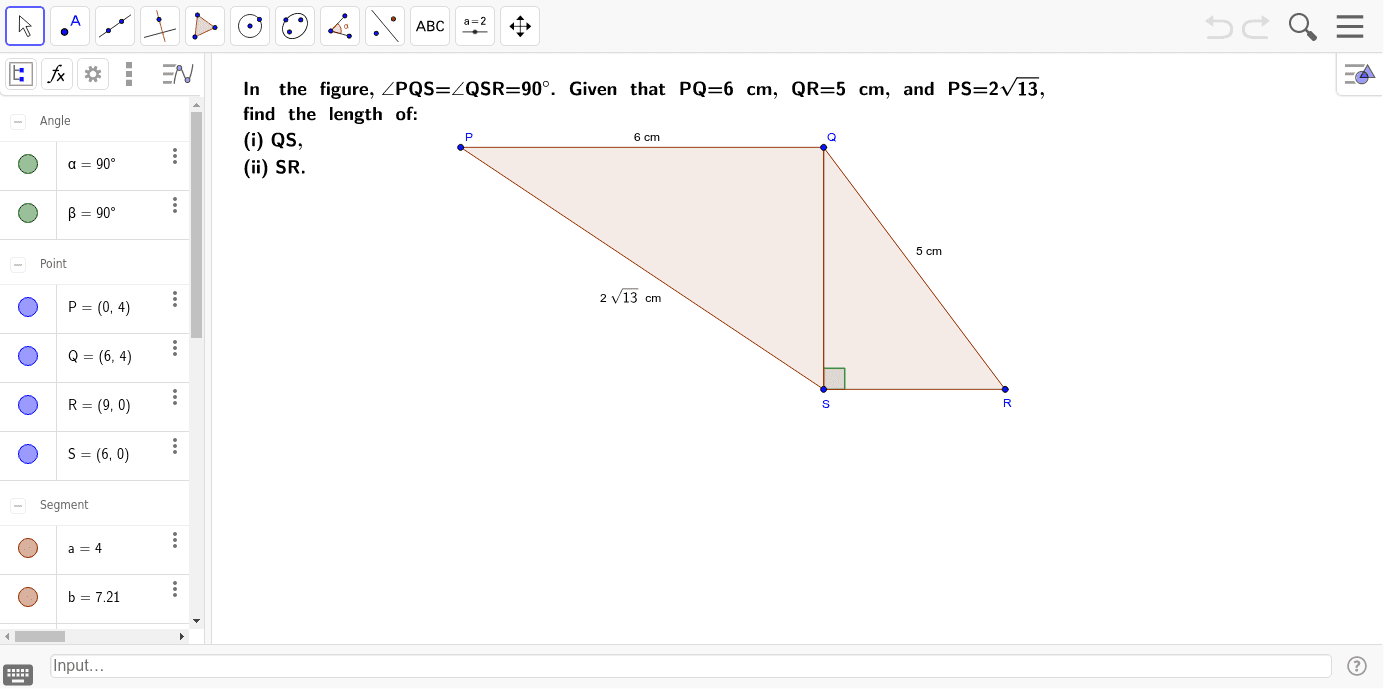Click the Algebra vertical scrollbar
Screen dimensions: 1384x689
[196, 225]
